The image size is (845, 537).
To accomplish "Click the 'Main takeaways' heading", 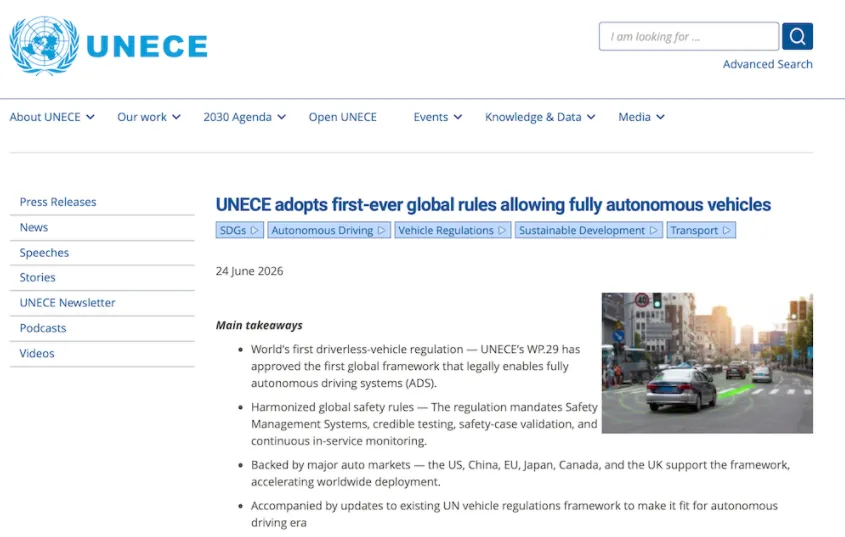I will tap(259, 326).
